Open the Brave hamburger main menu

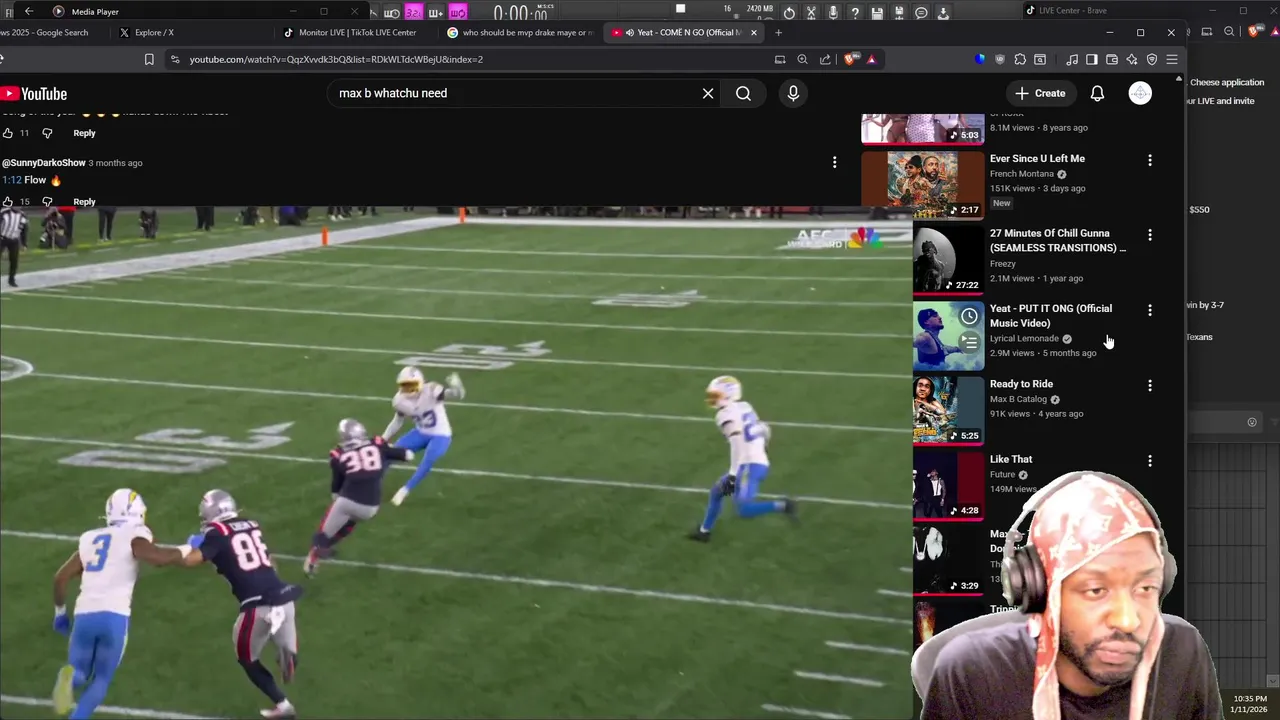coord(1172,59)
